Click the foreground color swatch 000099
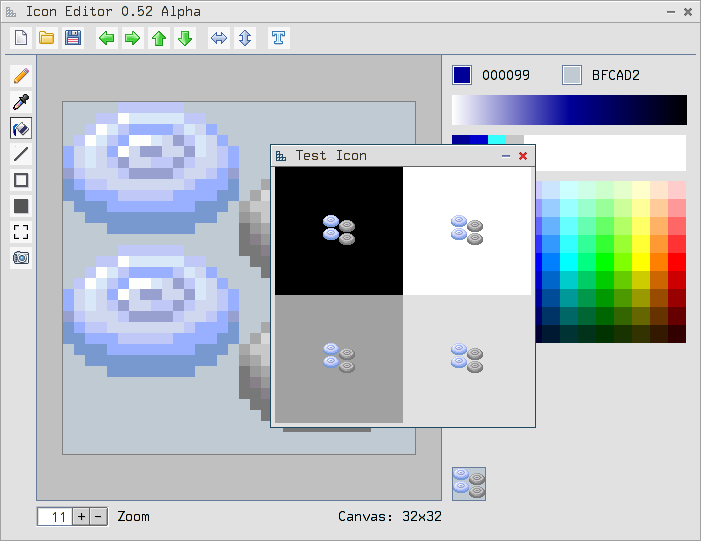This screenshot has width=701, height=541. pyautogui.click(x=462, y=75)
